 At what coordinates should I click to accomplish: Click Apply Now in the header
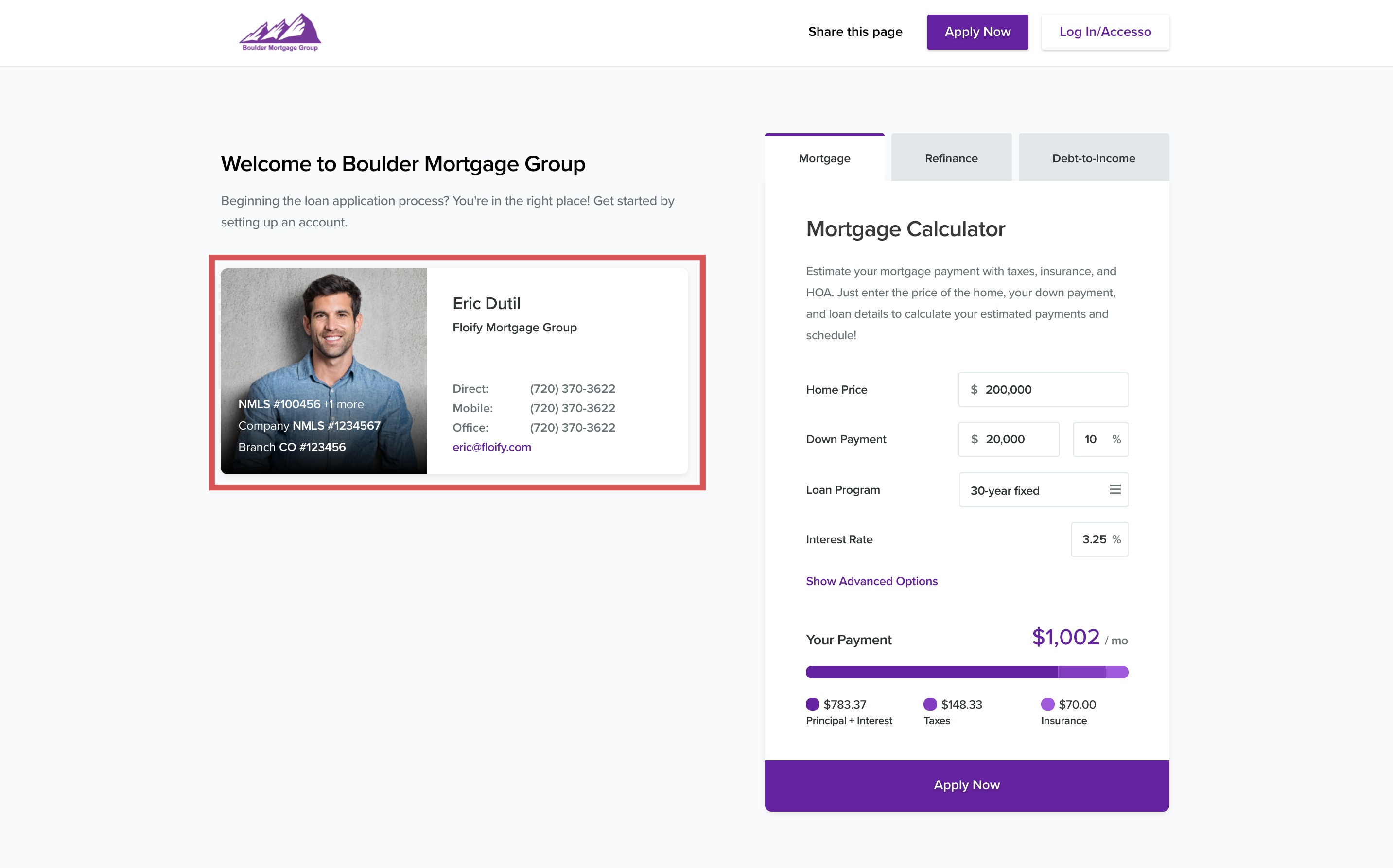[x=977, y=32]
